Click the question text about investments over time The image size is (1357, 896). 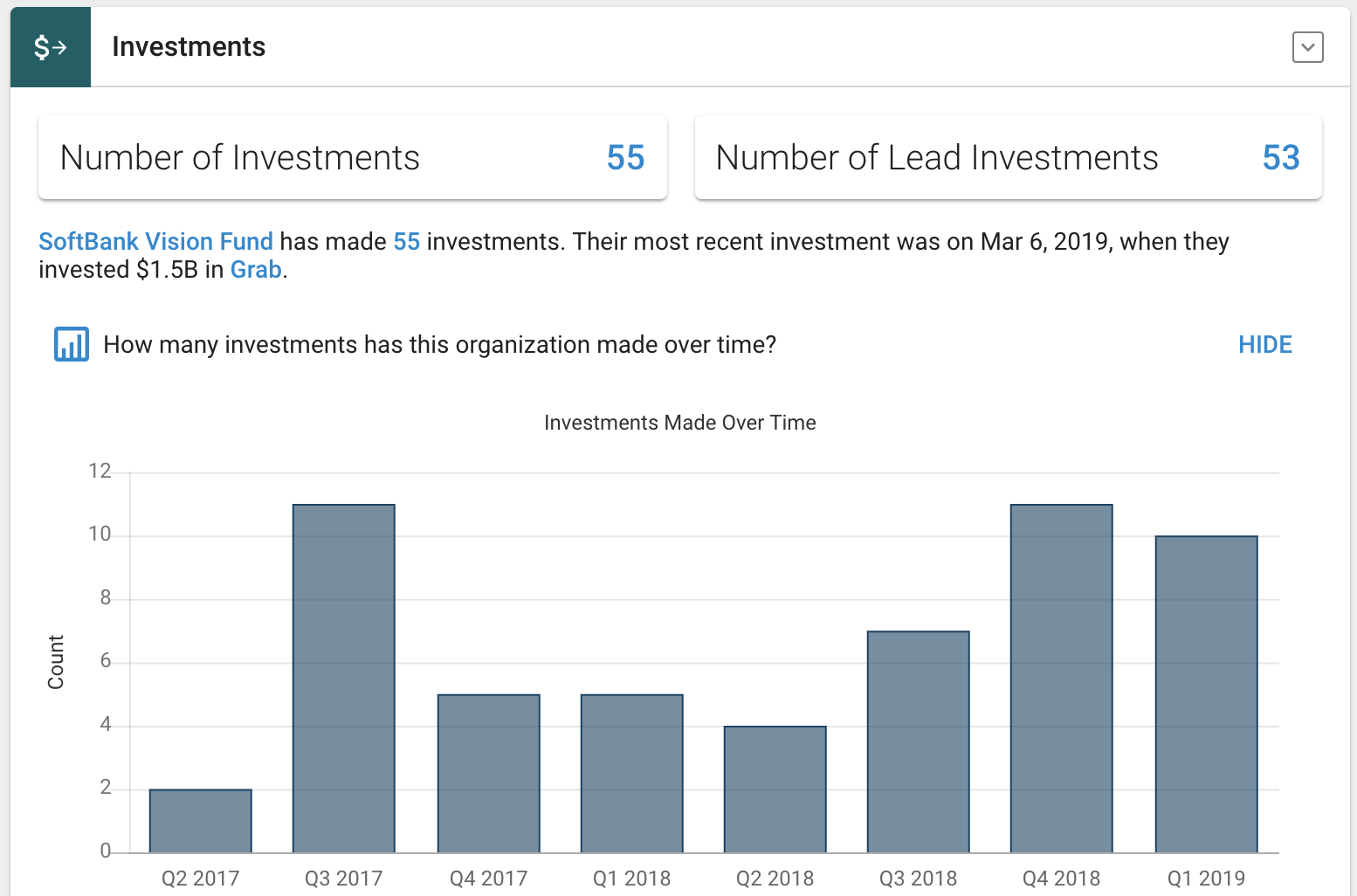pos(439,344)
